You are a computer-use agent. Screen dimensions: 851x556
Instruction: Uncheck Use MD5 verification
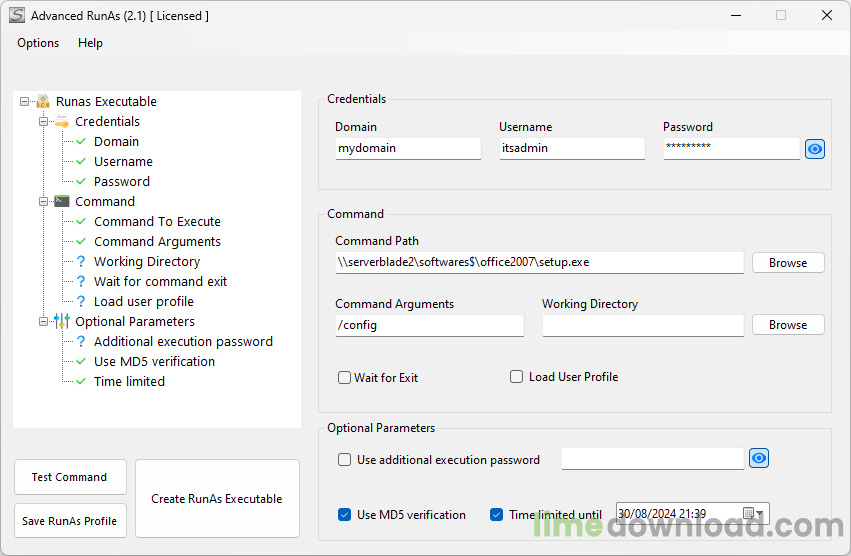tap(345, 515)
